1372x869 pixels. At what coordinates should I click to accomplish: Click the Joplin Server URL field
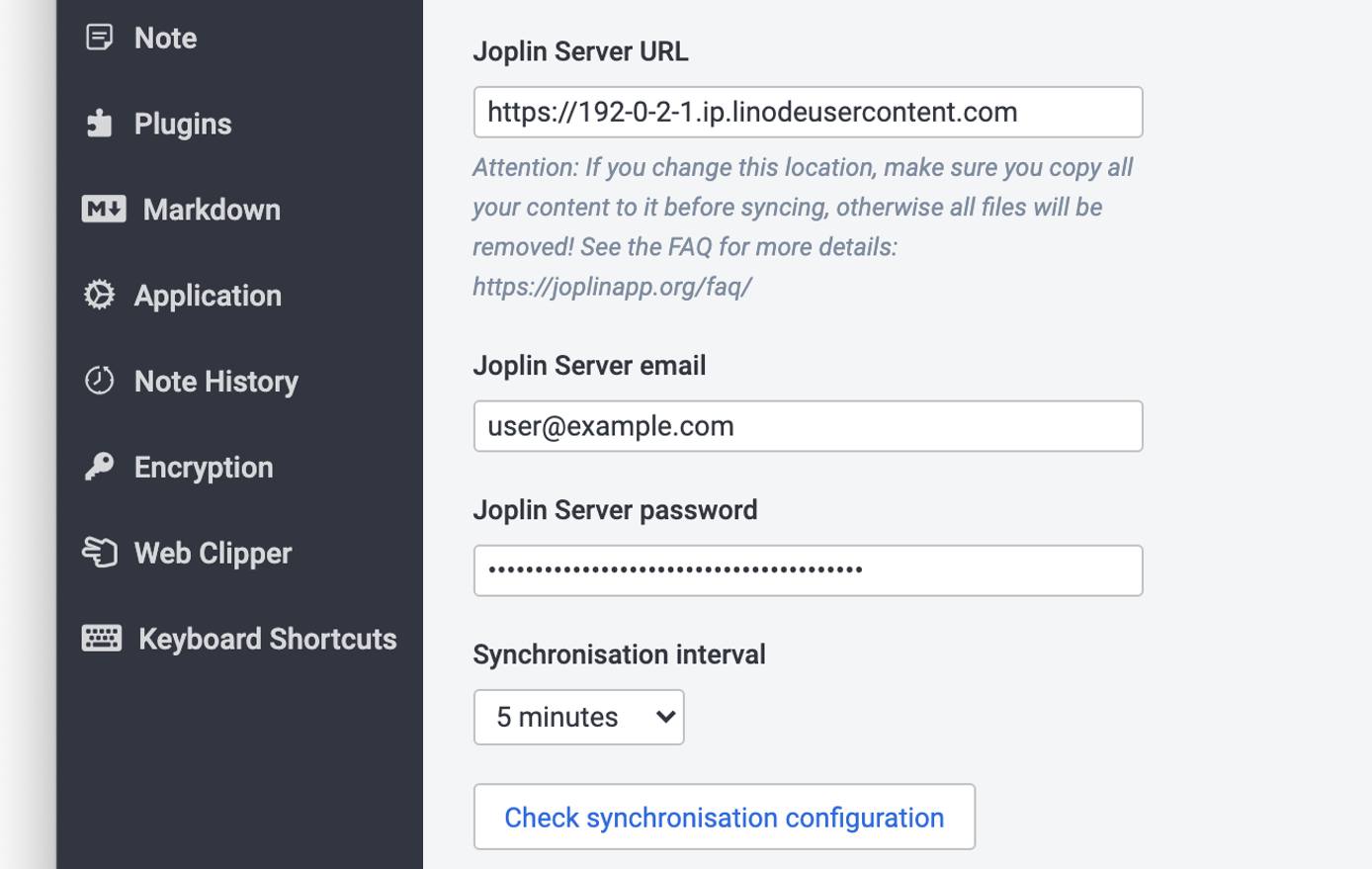point(808,112)
